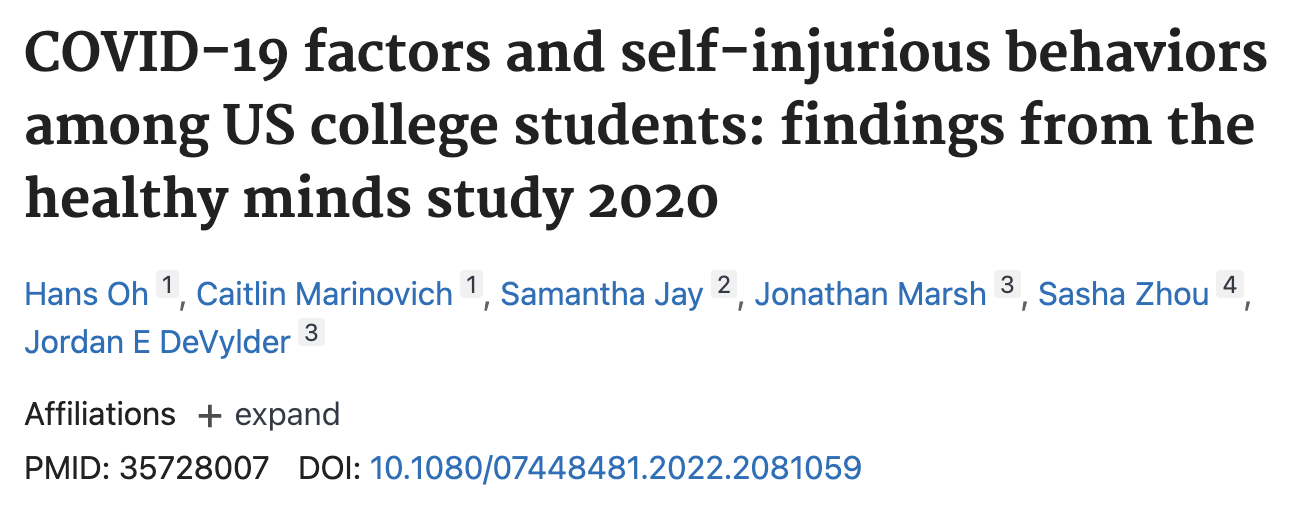This screenshot has height=514, width=1300.
Task: Click affiliation superscript 3 after Jonathan Marsh
Action: [x=1007, y=287]
